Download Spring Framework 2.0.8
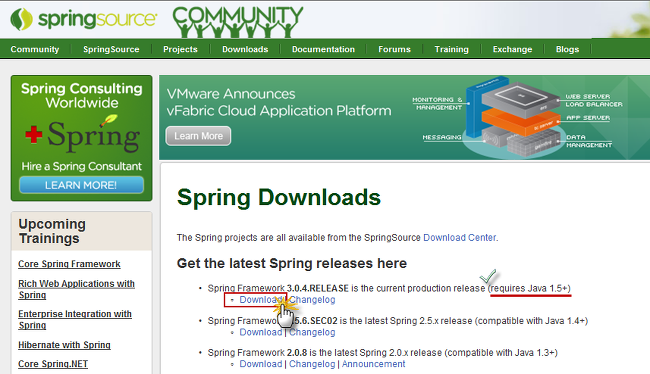Image resolution: width=650 pixels, height=374 pixels. click(x=261, y=364)
